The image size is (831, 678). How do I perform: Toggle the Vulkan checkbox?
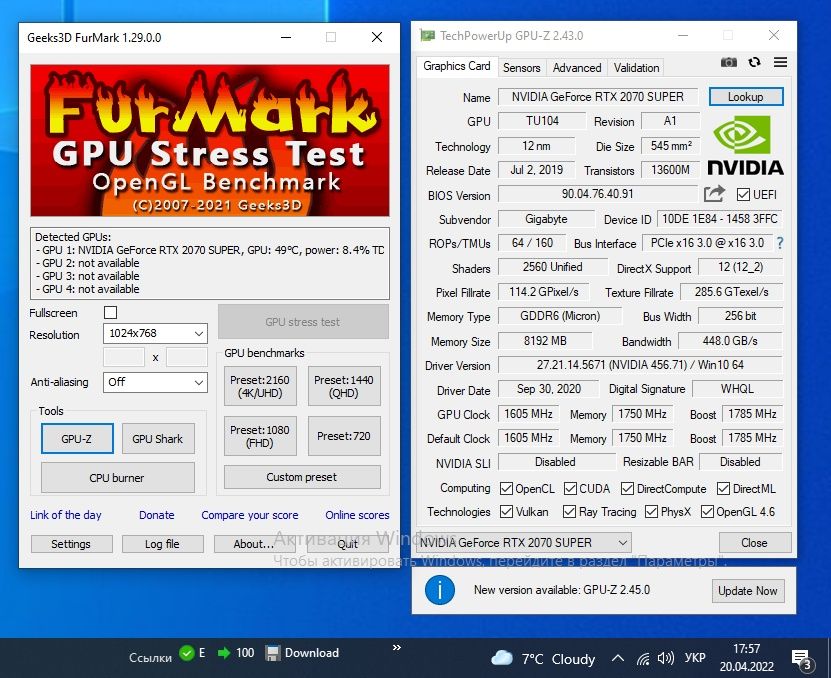[x=506, y=512]
